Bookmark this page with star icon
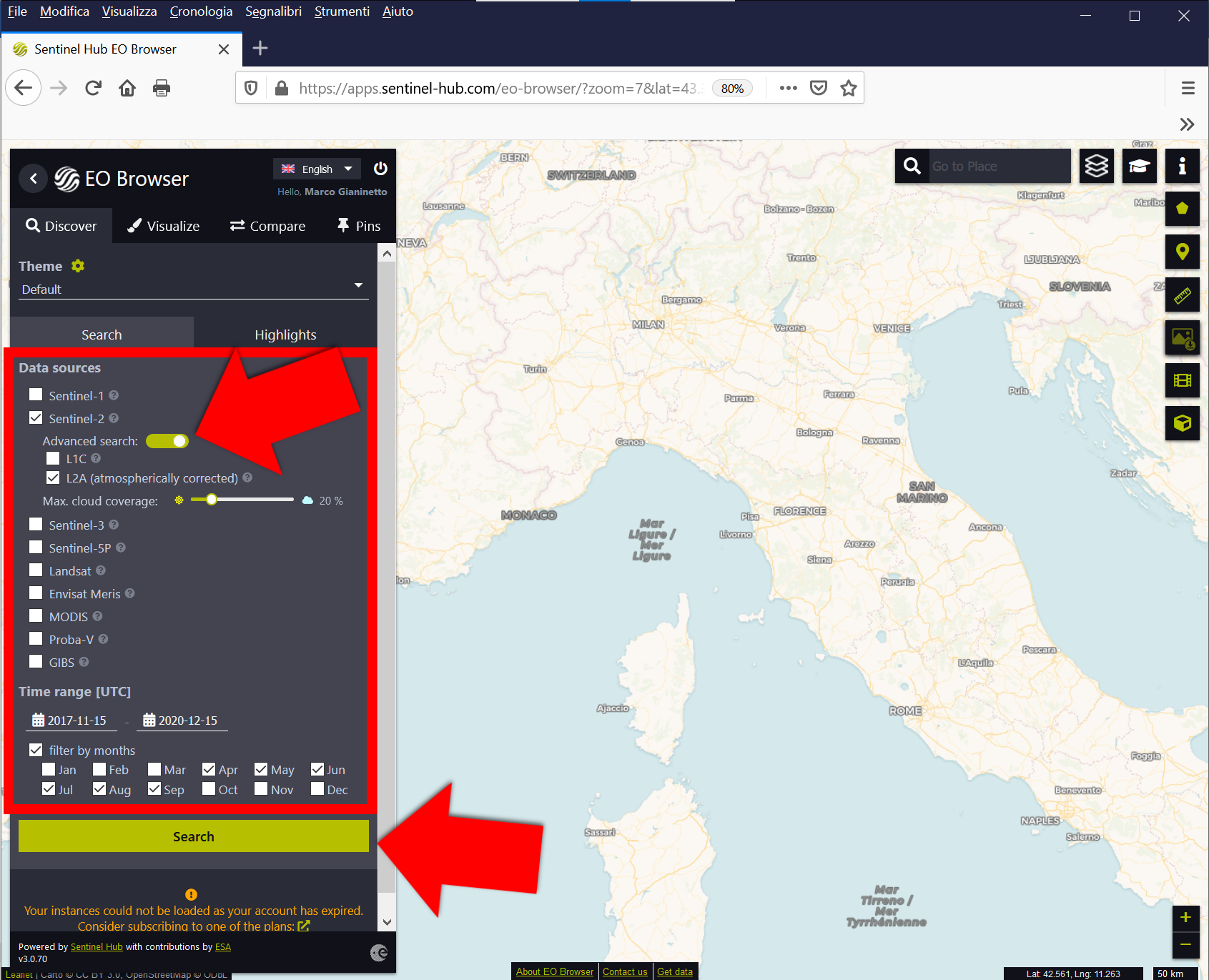 point(849,88)
